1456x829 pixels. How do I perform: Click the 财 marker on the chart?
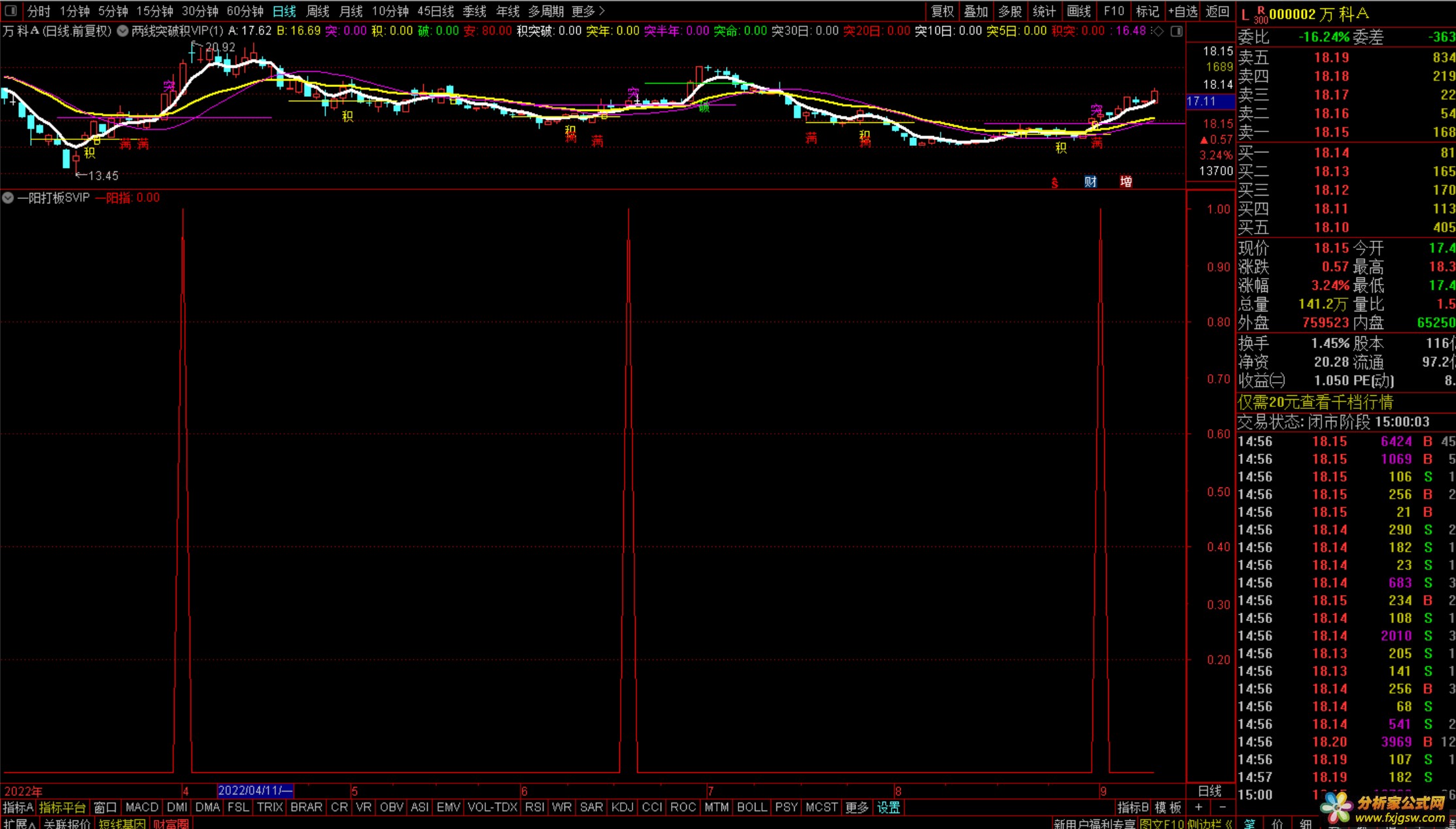tap(1090, 182)
